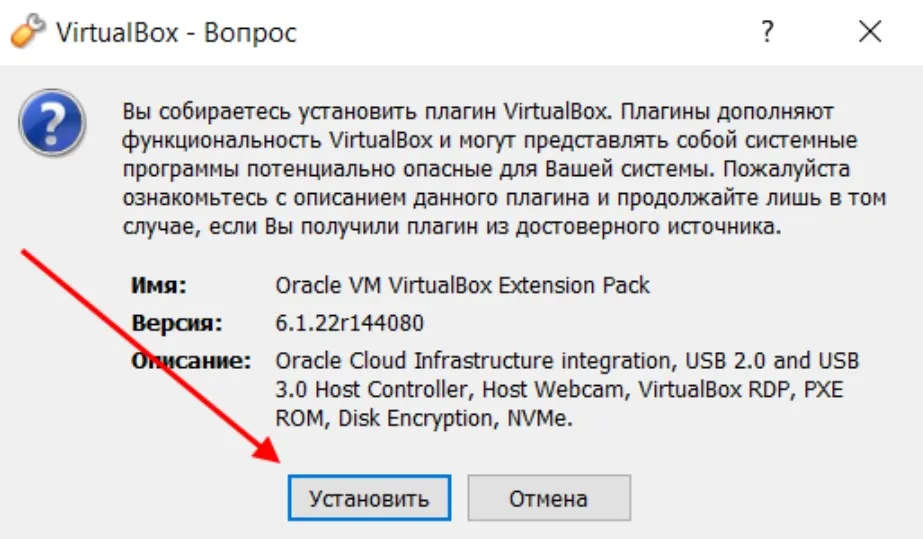This screenshot has height=539, width=923.
Task: Click the version number 6.1.22r144080
Action: point(349,324)
